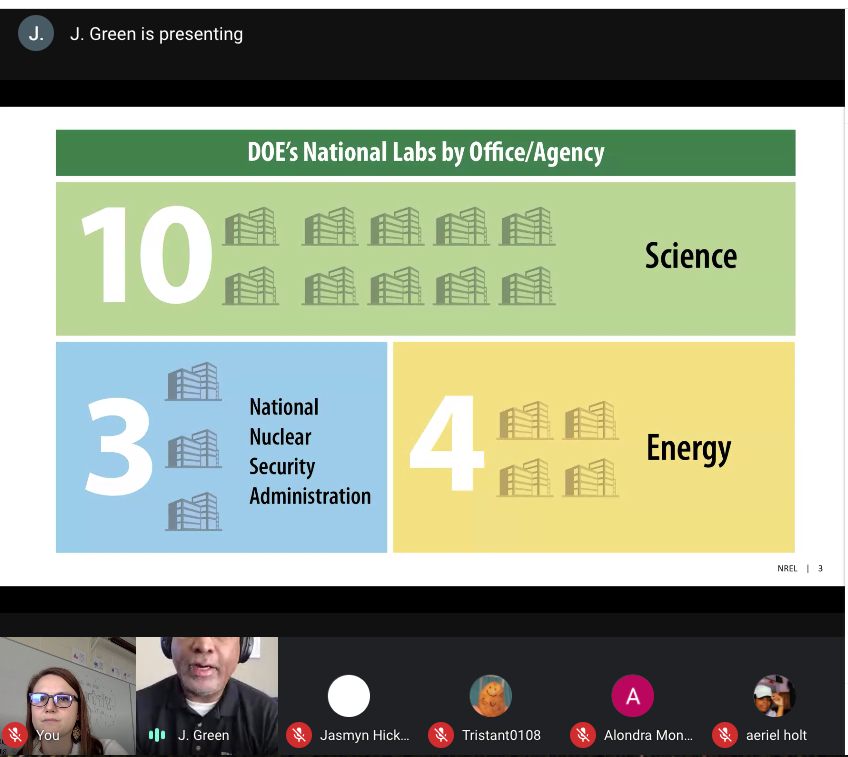Click Tristant0108's muted microphone icon

(x=441, y=735)
